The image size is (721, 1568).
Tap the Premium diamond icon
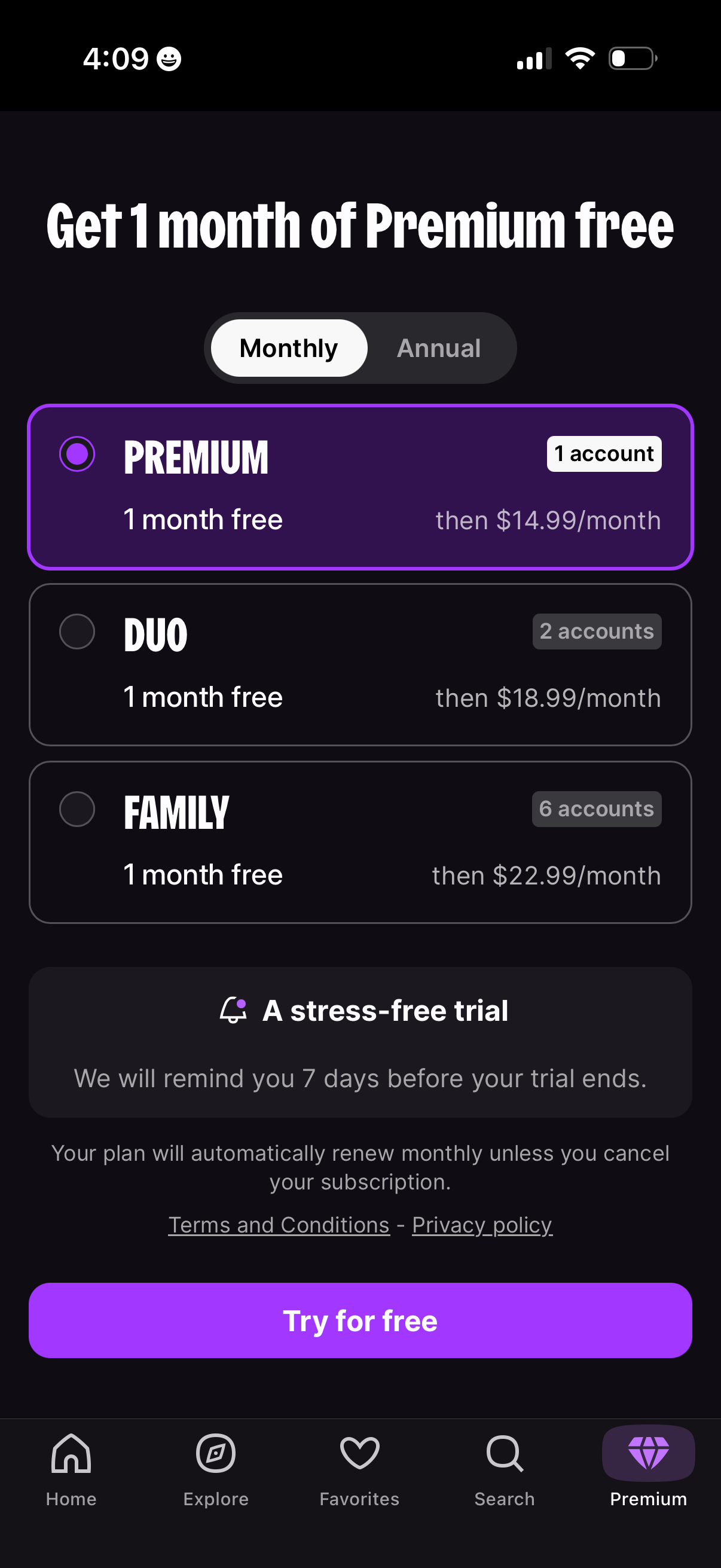pos(648,1454)
